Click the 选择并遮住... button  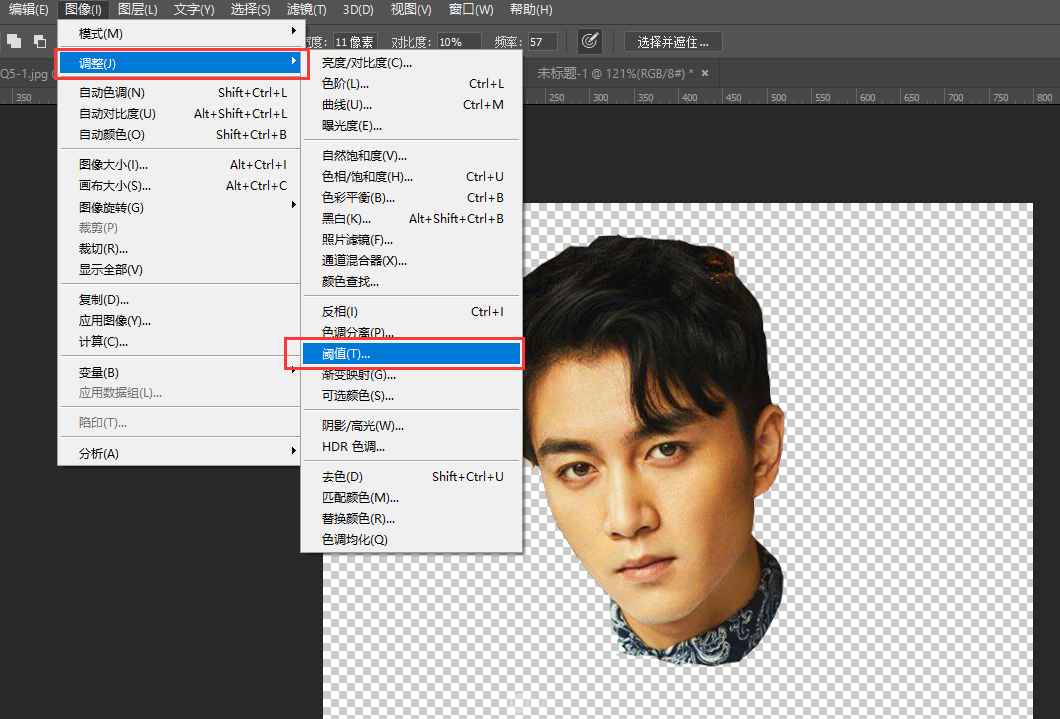pyautogui.click(x=673, y=42)
